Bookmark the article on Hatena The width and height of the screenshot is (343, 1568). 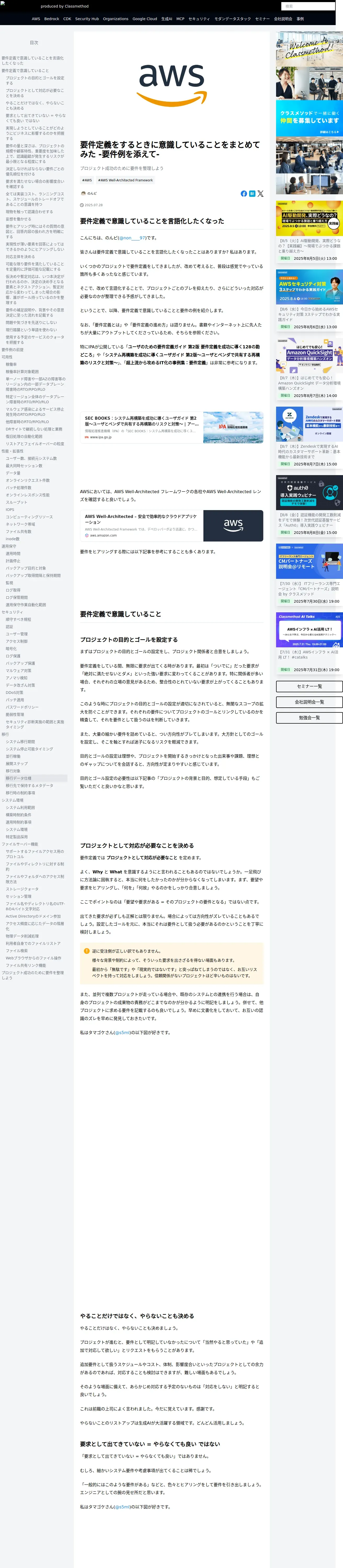point(252,194)
